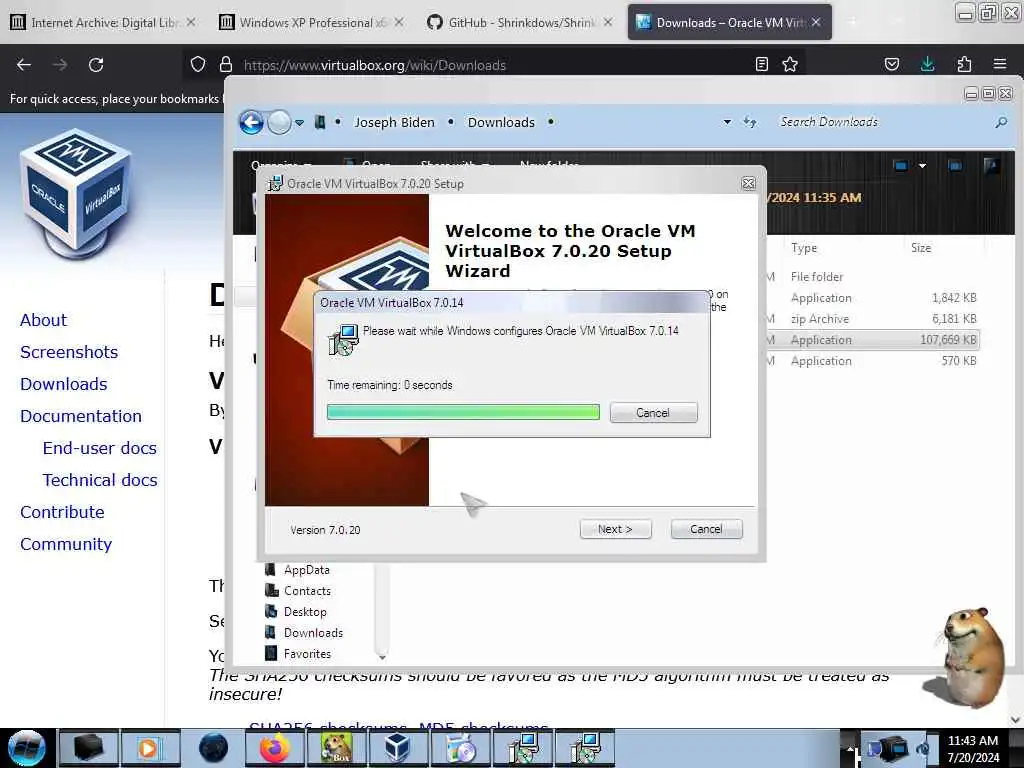Screen dimensions: 1024x768
Task: Click the navigation pane scroll down arrow
Action: [382, 656]
